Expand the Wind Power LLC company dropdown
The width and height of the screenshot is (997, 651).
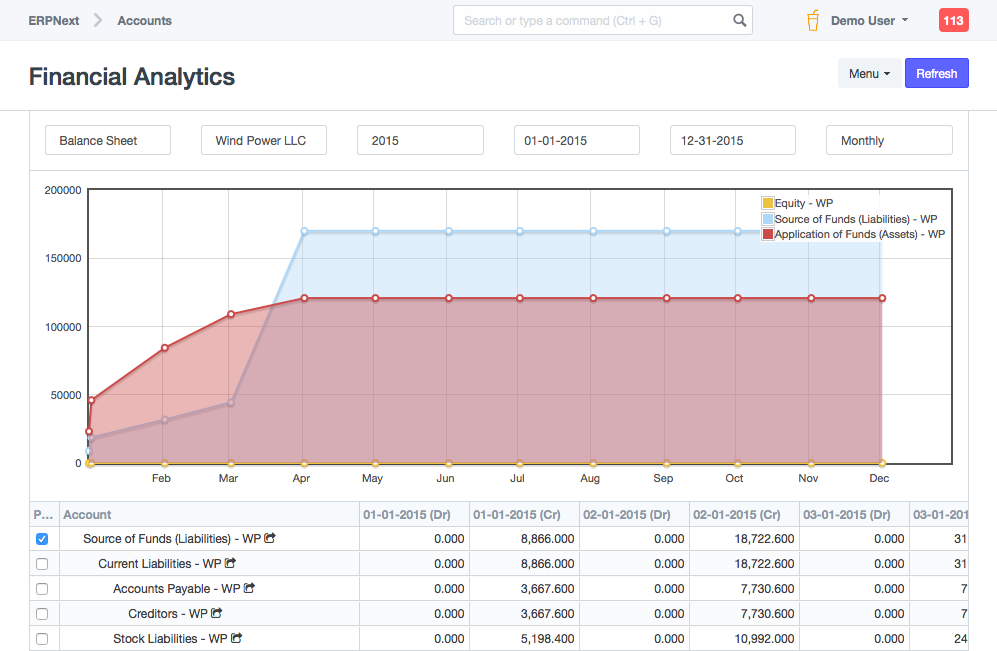[264, 141]
